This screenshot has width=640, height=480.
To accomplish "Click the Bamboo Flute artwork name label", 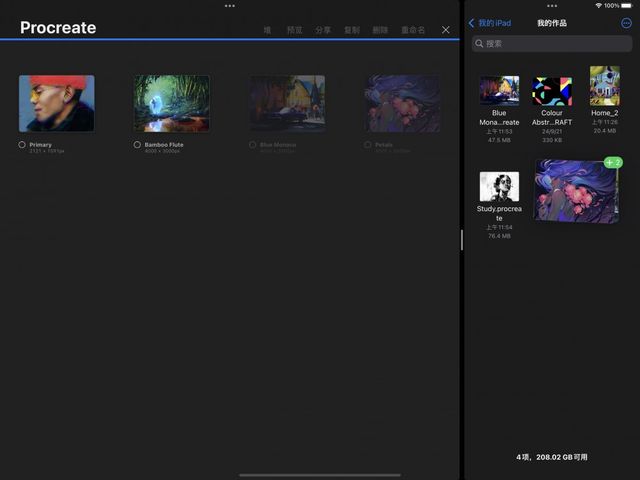I will click(x=164, y=144).
